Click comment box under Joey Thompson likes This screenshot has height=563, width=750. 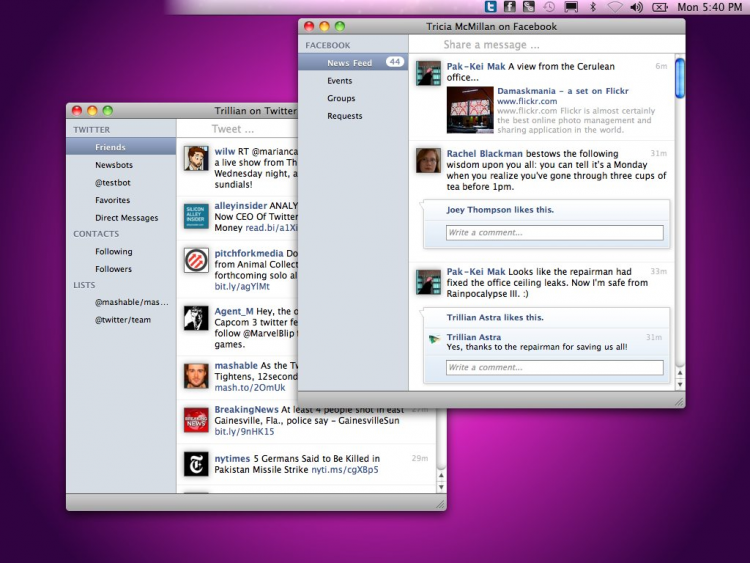(555, 232)
